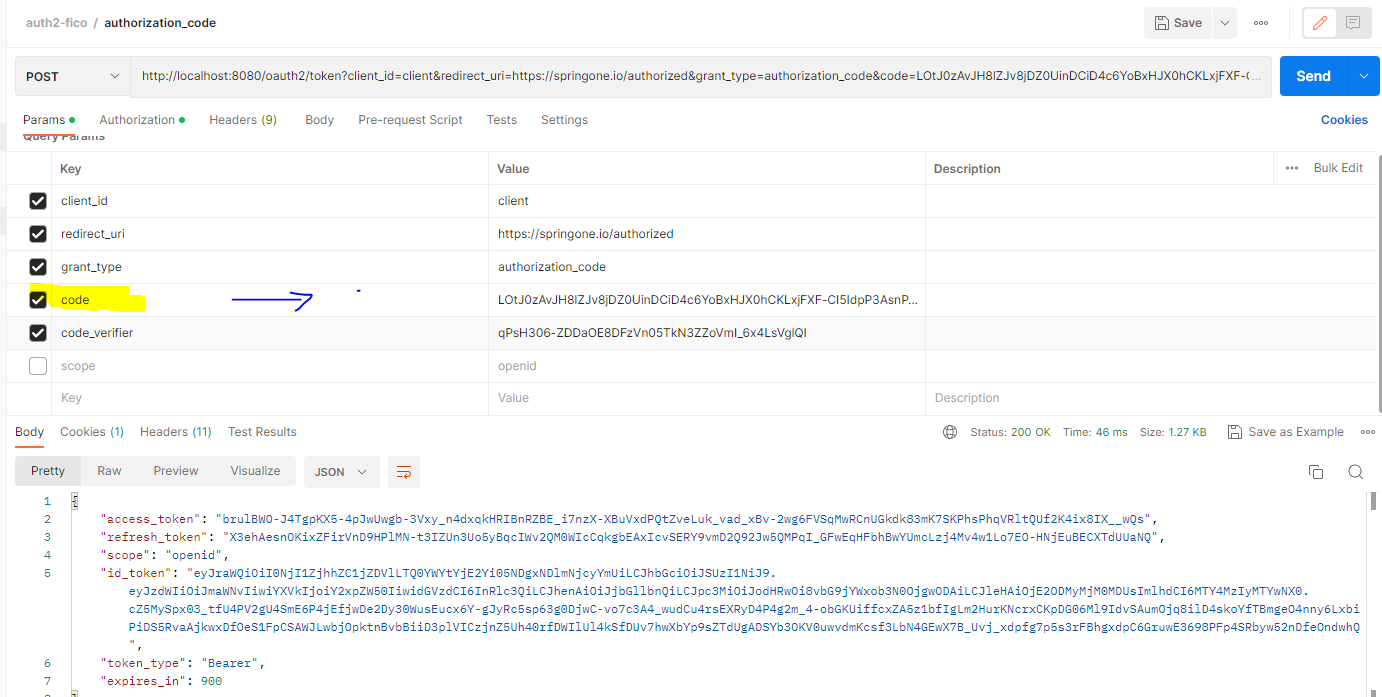1382x697 pixels.
Task: Switch to the Headers (9) tab
Action: pos(242,119)
